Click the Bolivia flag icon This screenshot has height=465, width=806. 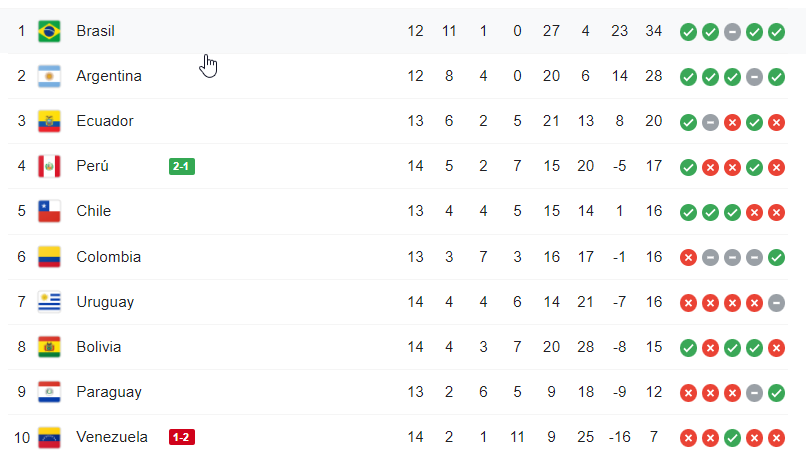tap(49, 347)
